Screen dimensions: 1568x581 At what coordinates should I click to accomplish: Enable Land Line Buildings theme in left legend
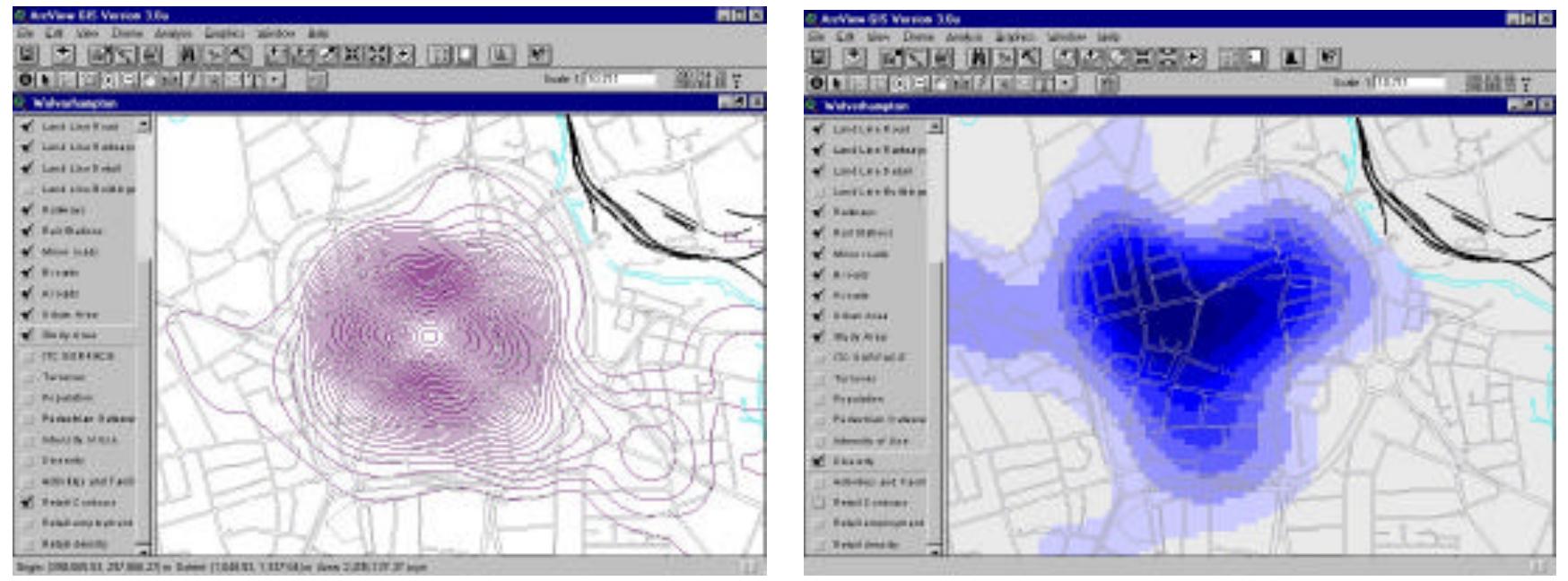click(x=26, y=189)
